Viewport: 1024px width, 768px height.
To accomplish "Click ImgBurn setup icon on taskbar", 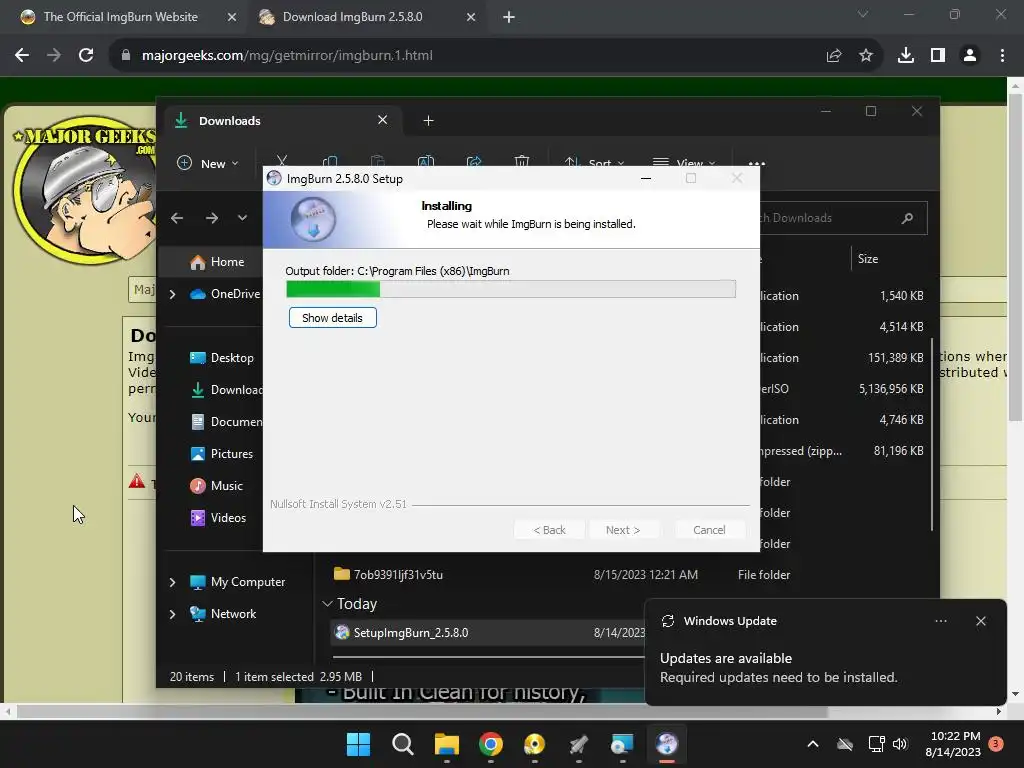I will click(667, 744).
